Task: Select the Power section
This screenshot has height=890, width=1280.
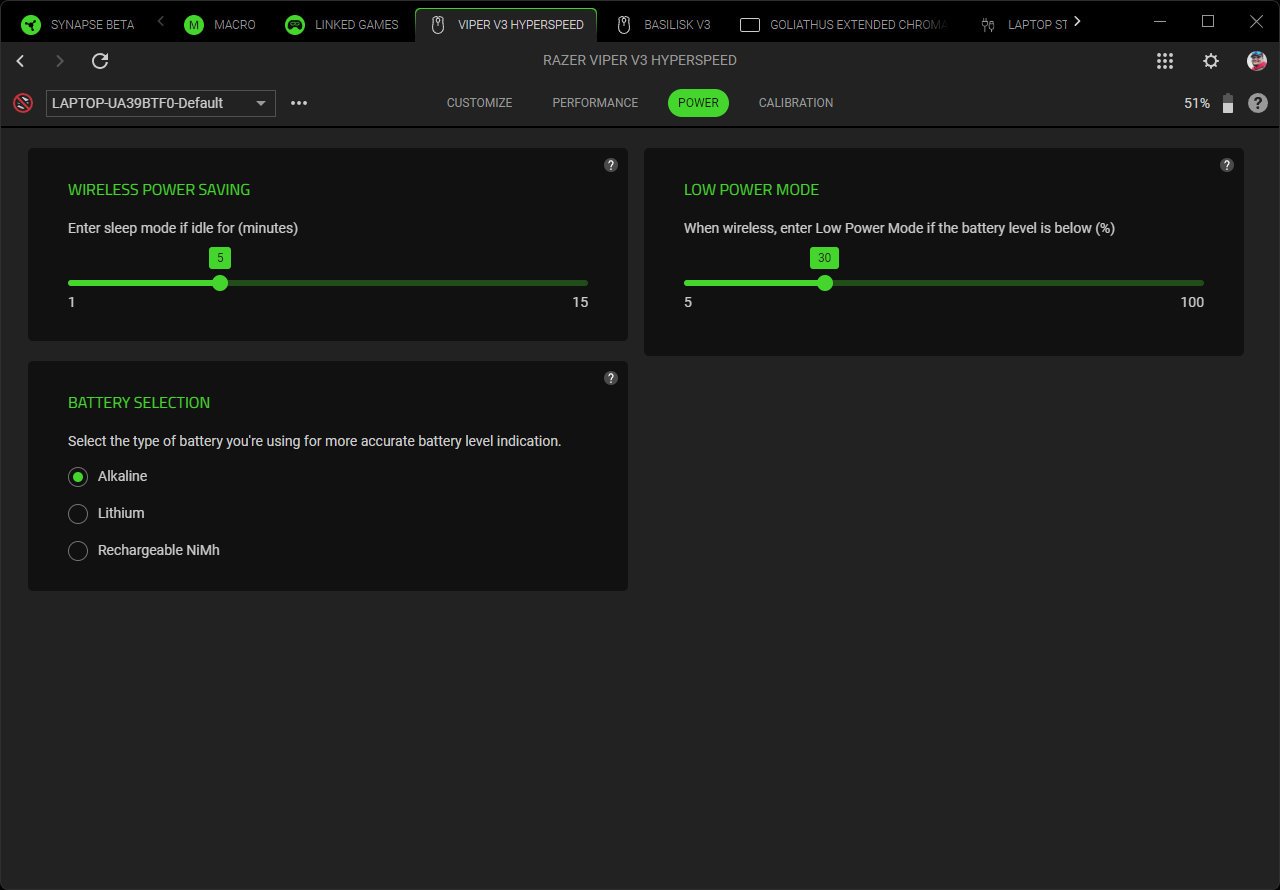Action: tap(698, 103)
